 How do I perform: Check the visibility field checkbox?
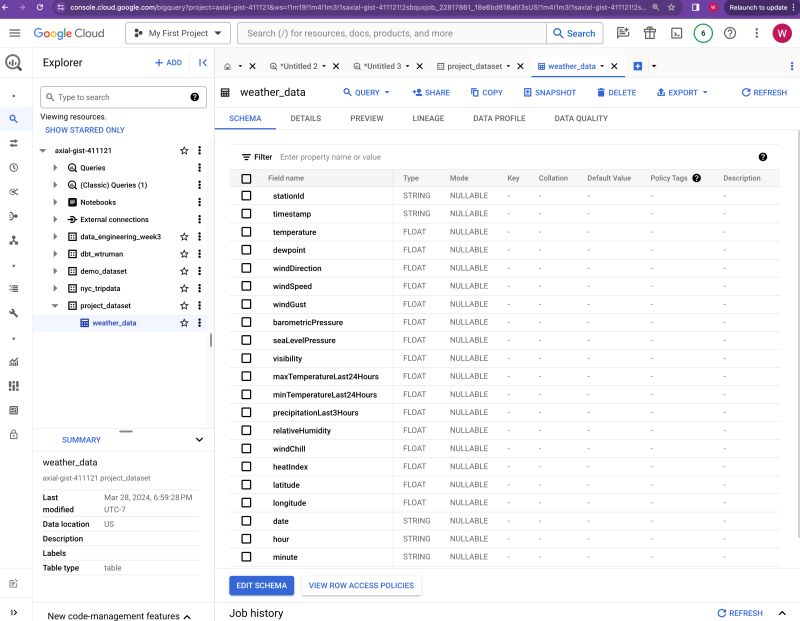[246, 358]
